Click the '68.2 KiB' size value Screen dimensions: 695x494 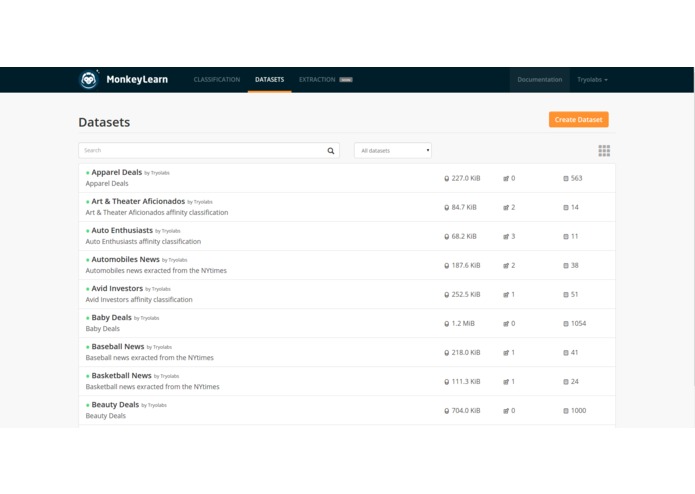[464, 237]
